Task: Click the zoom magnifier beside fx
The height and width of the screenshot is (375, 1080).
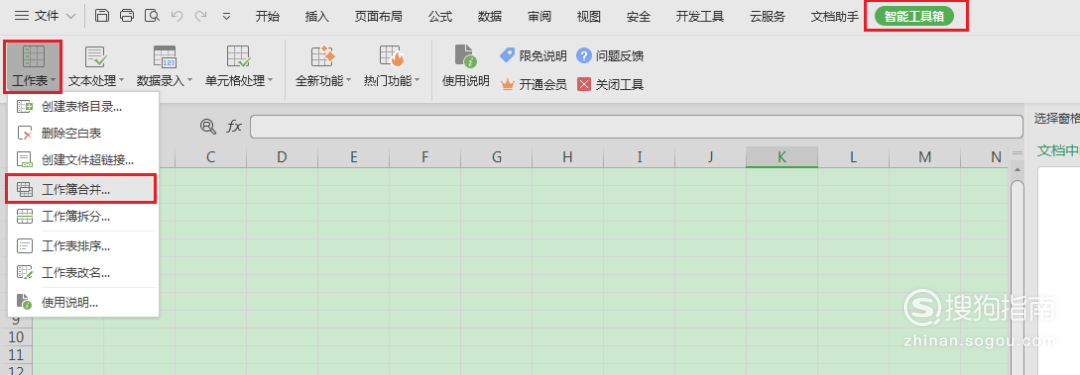Action: click(x=207, y=126)
